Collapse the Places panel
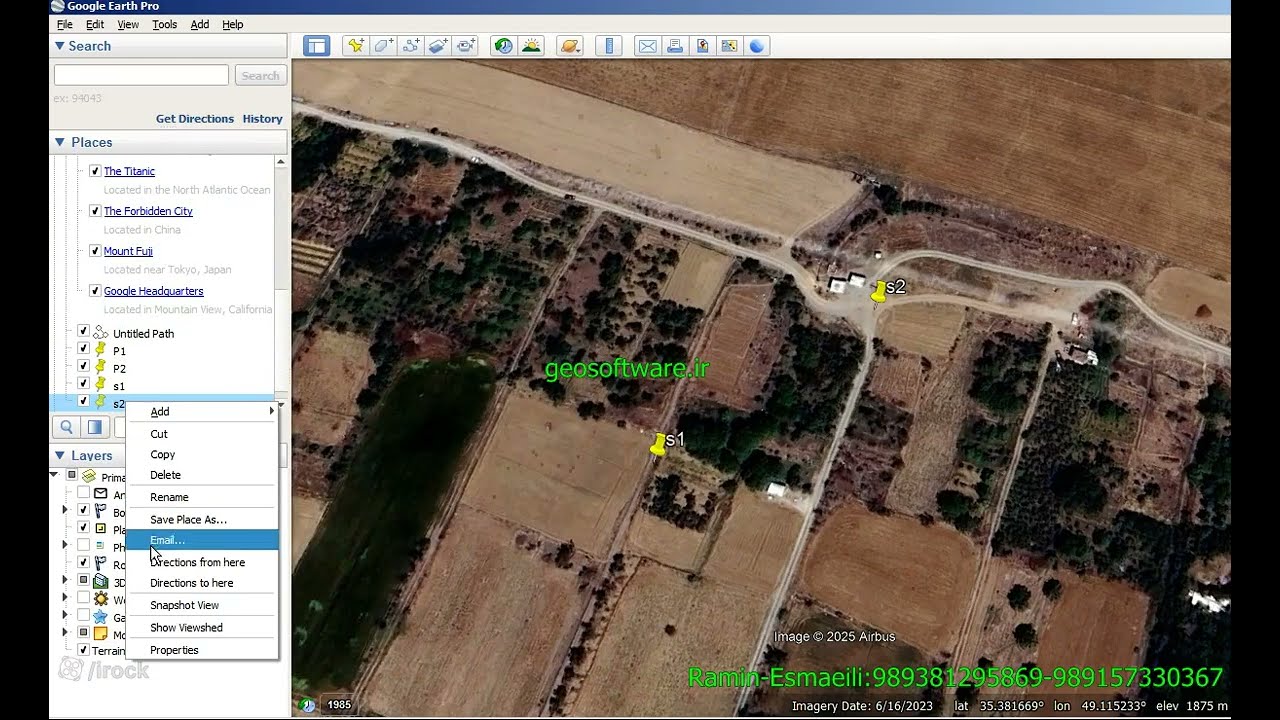Screen dimensions: 1280x720 point(60,142)
